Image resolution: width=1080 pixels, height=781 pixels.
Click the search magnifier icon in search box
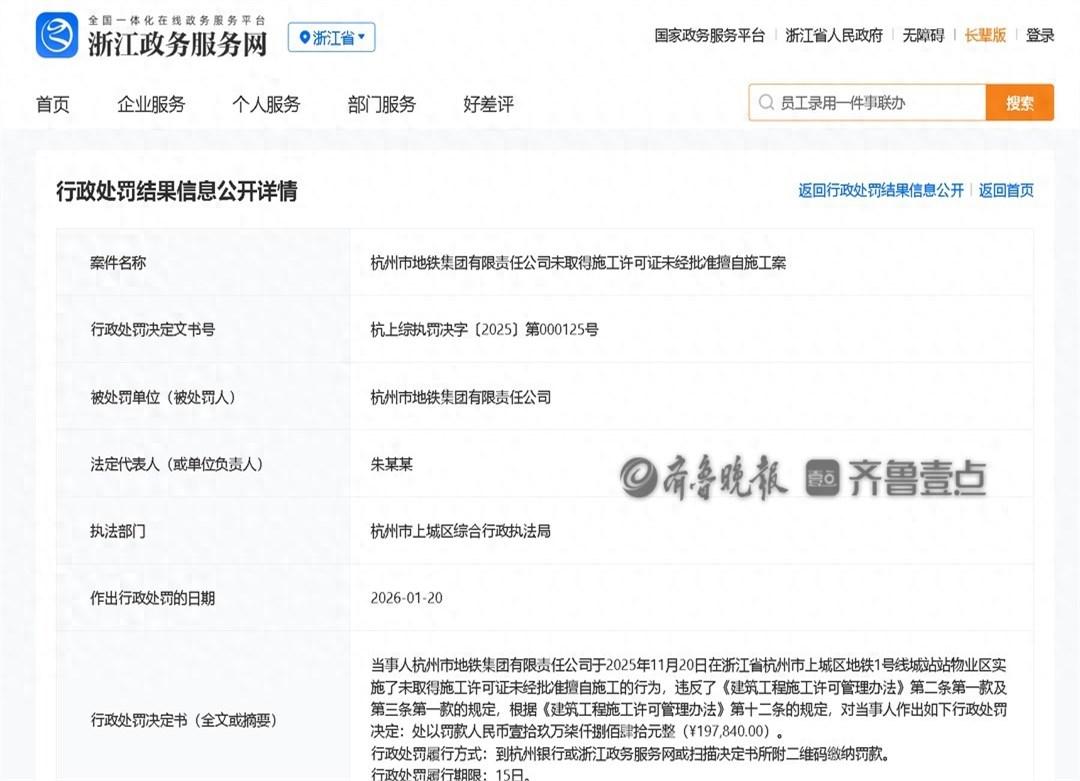click(x=766, y=103)
